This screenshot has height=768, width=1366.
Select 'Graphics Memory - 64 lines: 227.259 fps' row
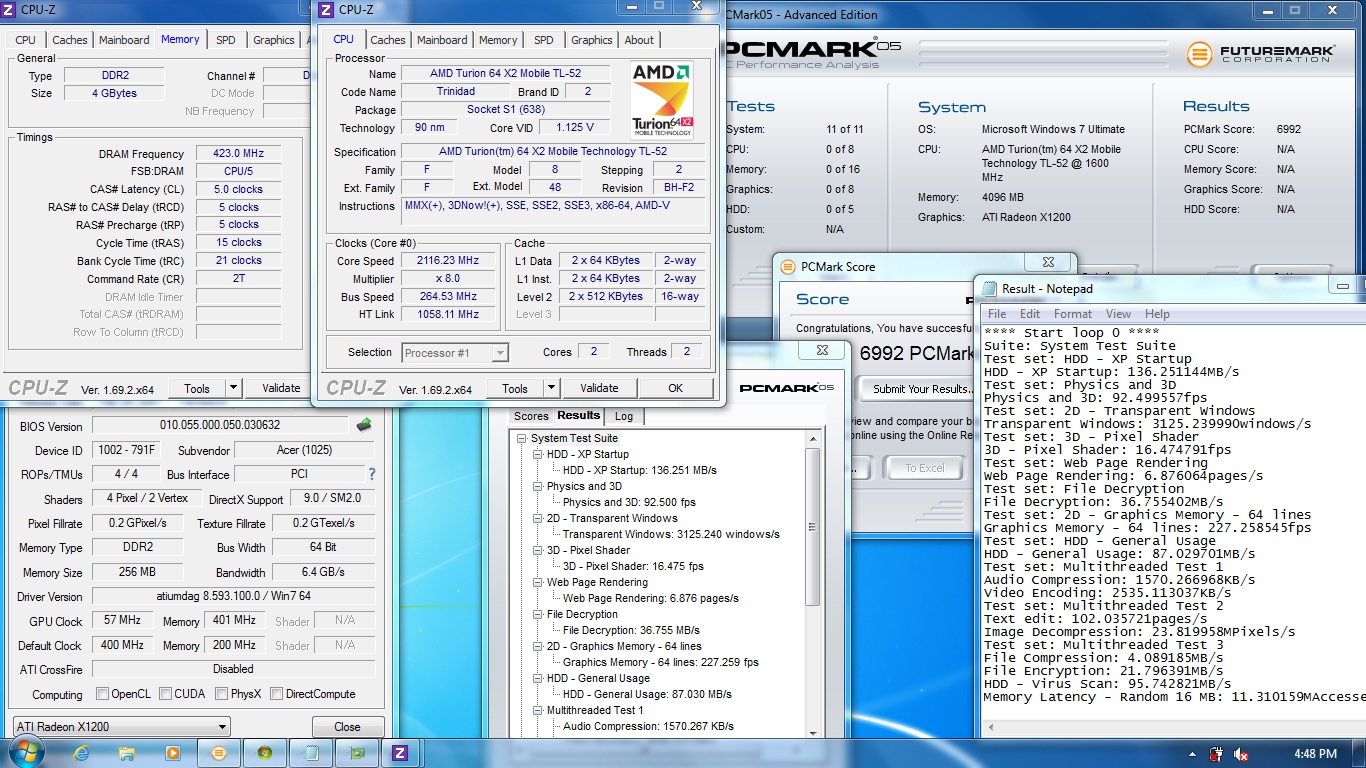661,662
